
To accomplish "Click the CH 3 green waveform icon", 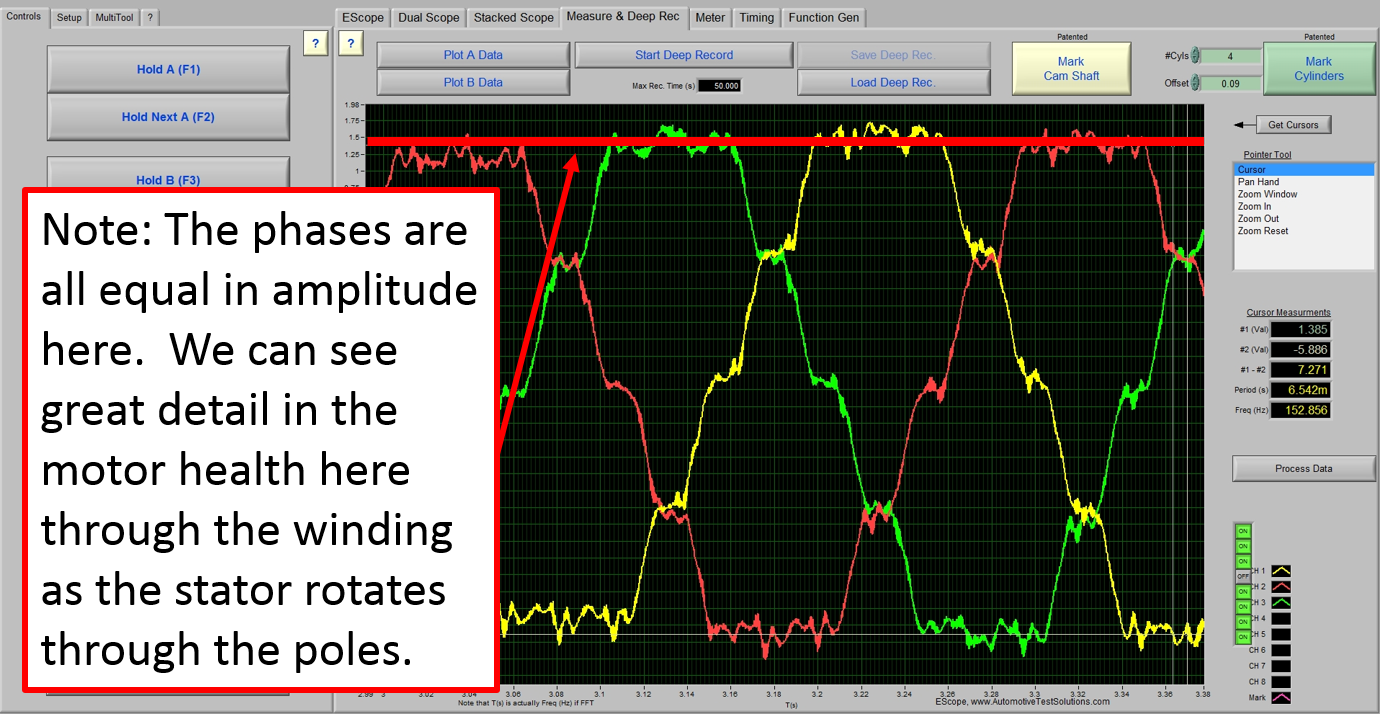I will tap(1279, 602).
